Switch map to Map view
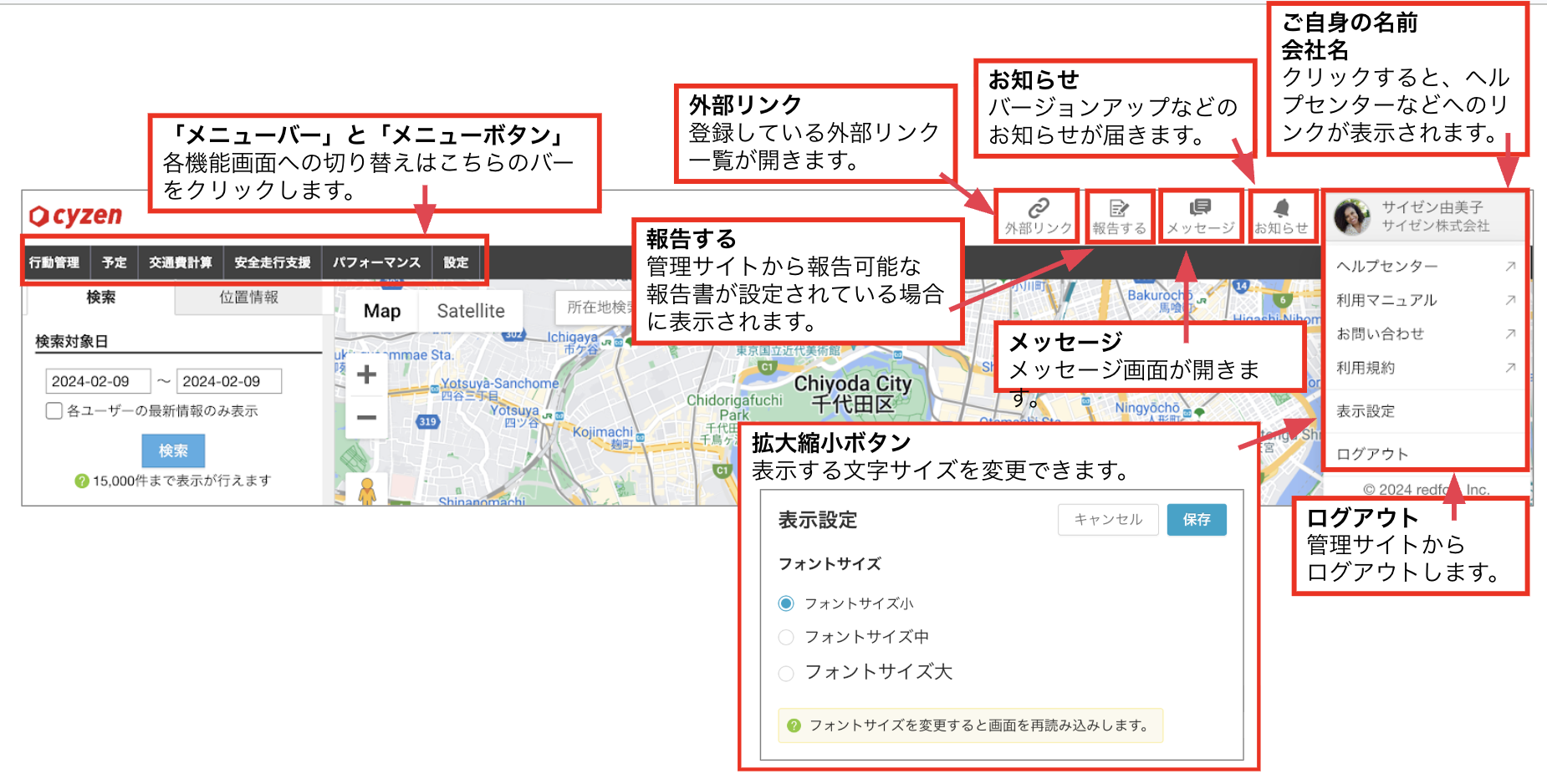Screen dimensions: 1547x784 [x=382, y=311]
